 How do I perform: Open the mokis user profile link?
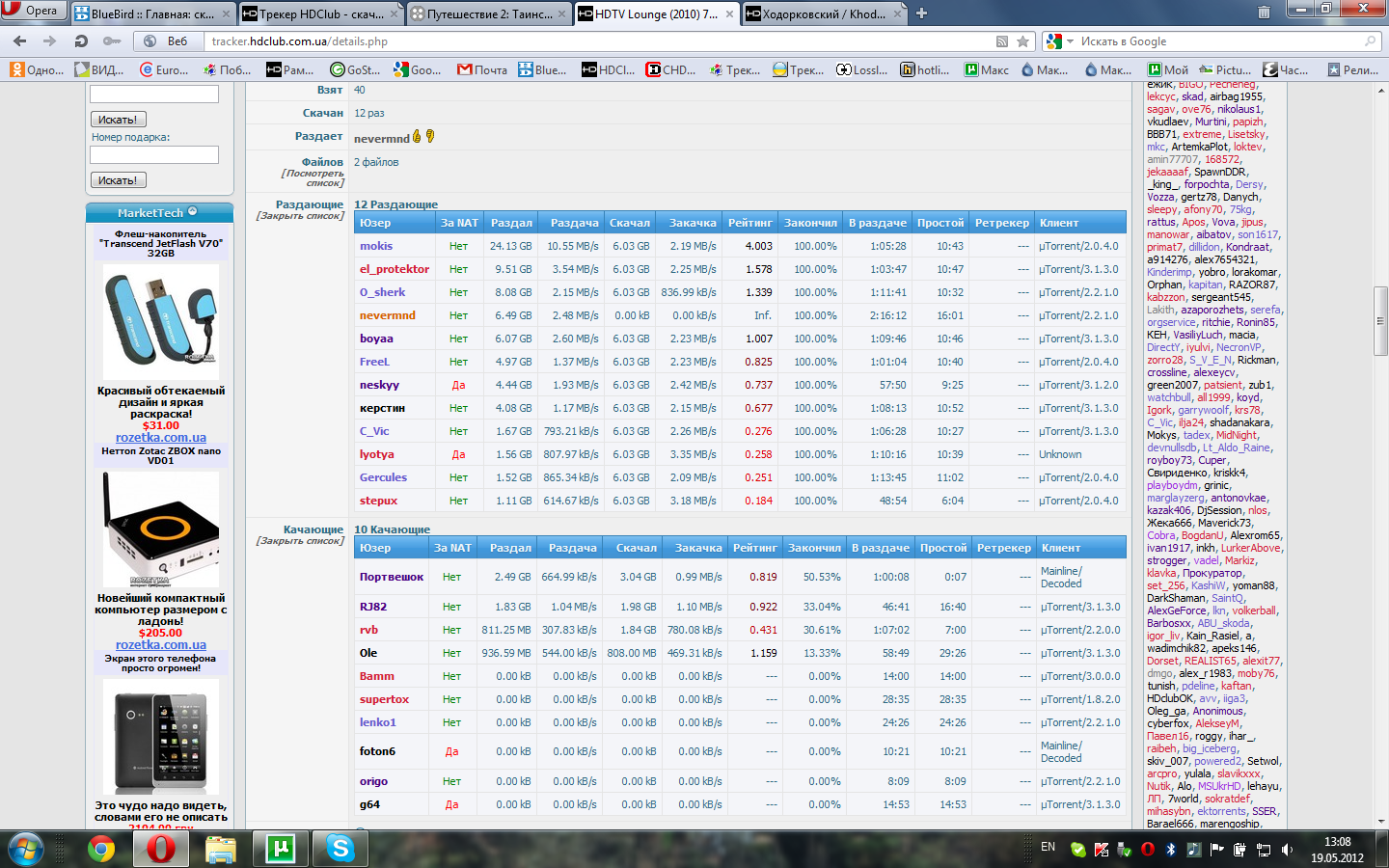click(x=376, y=246)
